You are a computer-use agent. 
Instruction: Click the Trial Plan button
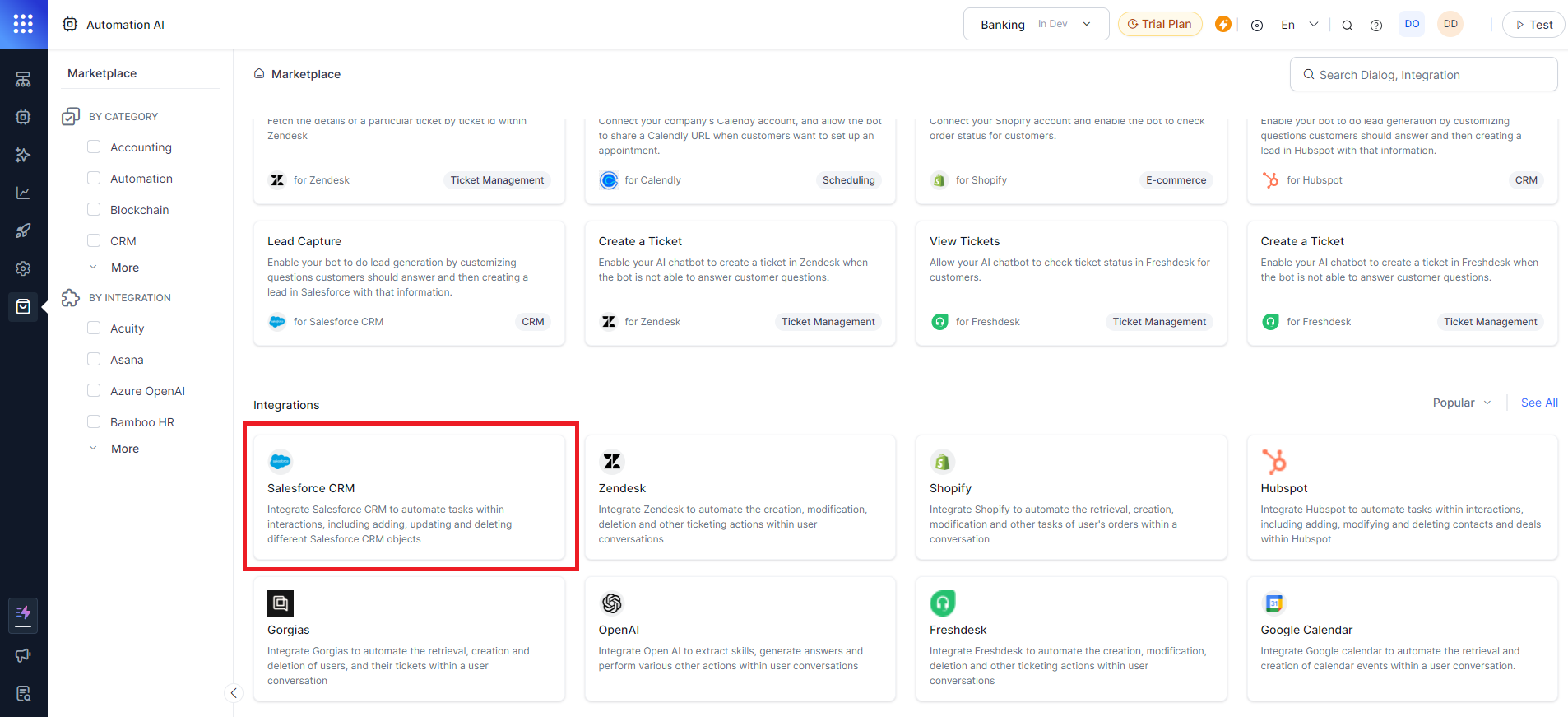(x=1159, y=24)
